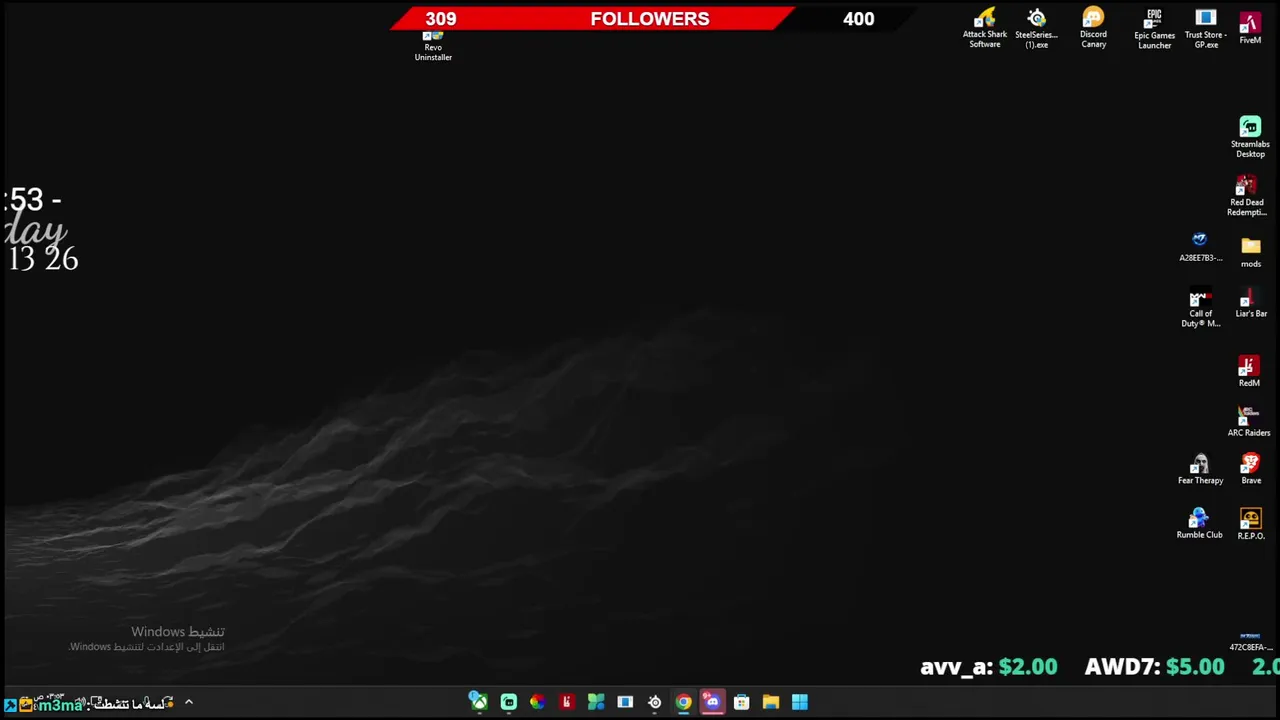The image size is (1280, 720).
Task: Open Microsoft Store from taskbar
Action: 741,702
